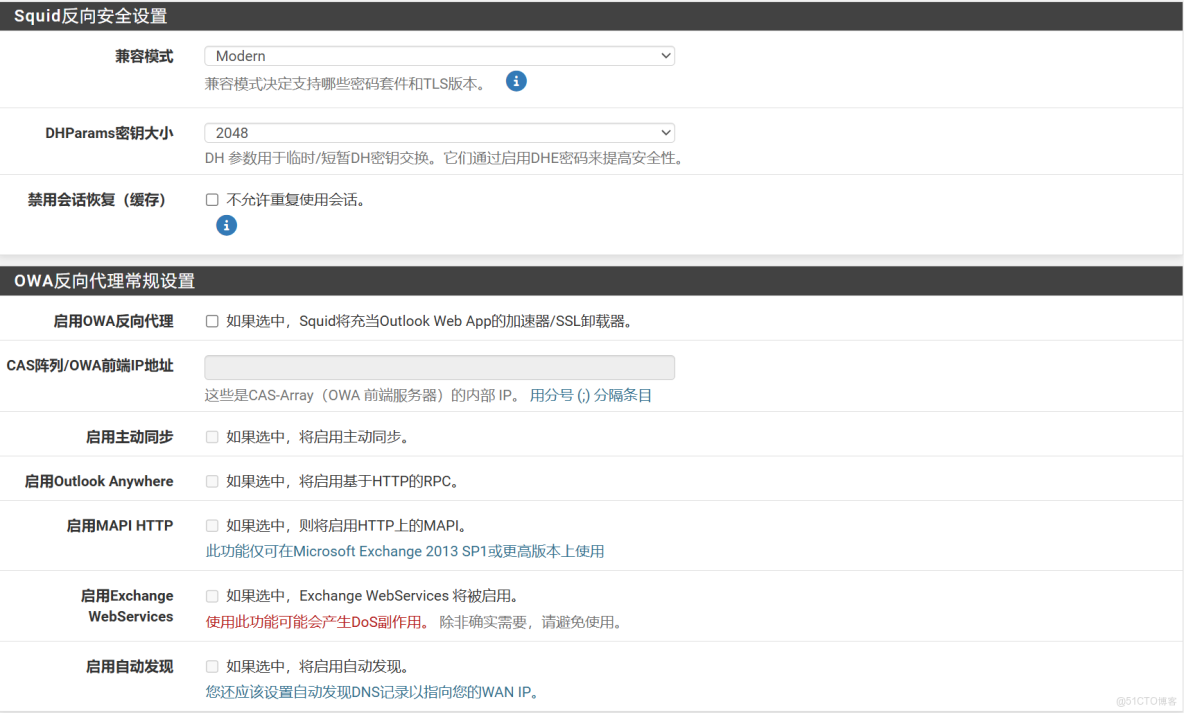The image size is (1184, 713).
Task: Click the CAS阵列/OWA前端IP地址 input field
Action: pyautogui.click(x=438, y=367)
